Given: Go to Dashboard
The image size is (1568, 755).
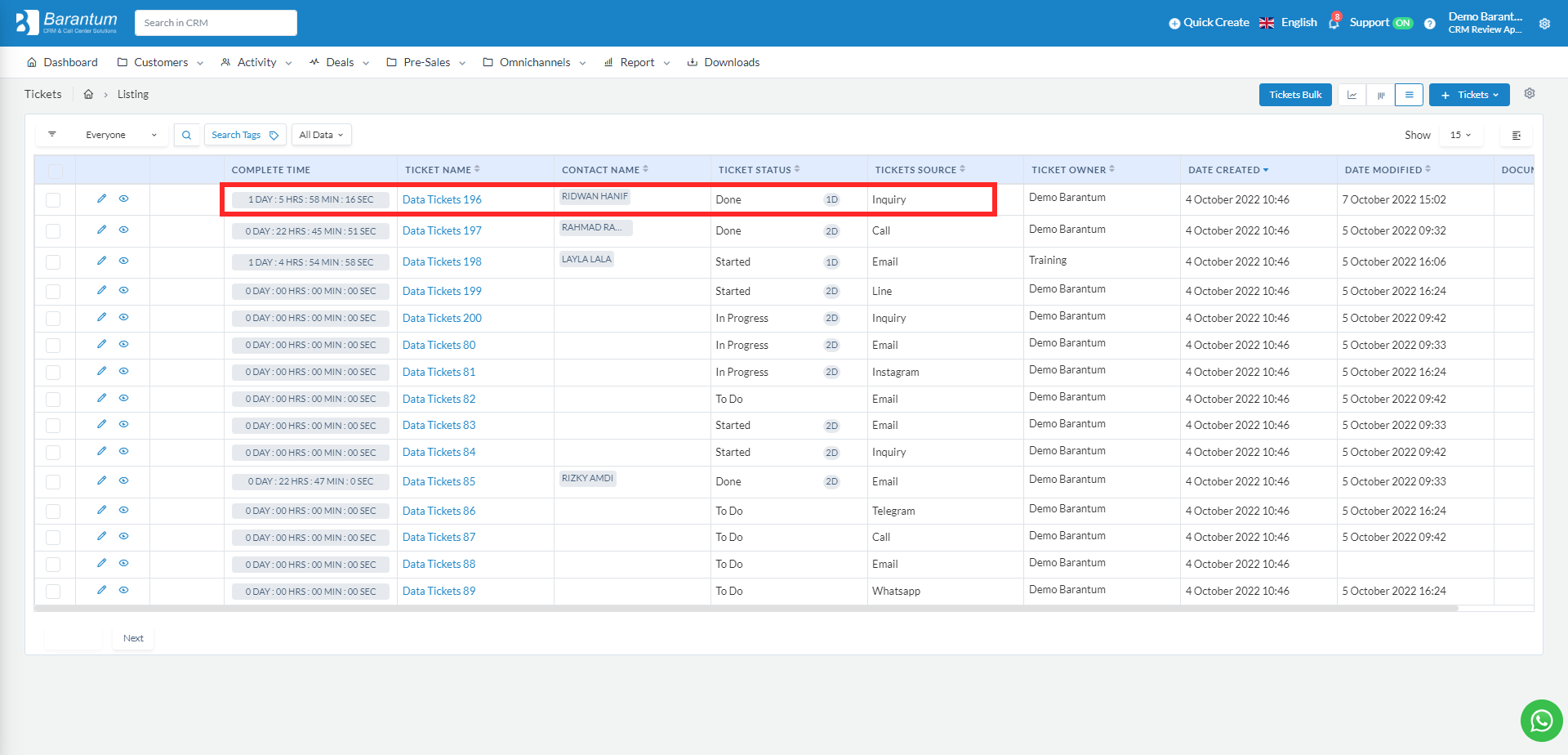Looking at the screenshot, I should 62,62.
